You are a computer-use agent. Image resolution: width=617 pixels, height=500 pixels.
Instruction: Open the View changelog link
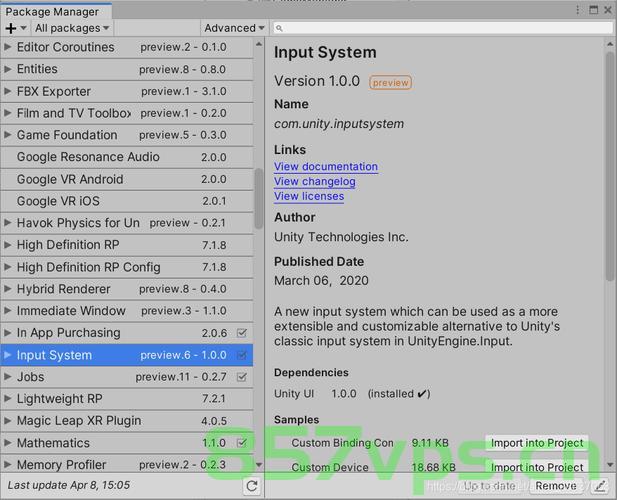[315, 182]
